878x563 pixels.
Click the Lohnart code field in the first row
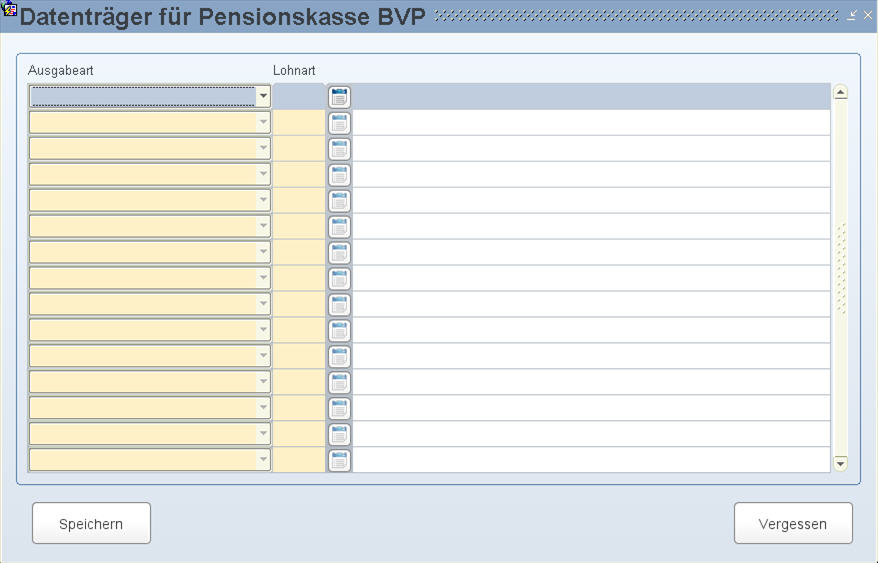coord(299,96)
